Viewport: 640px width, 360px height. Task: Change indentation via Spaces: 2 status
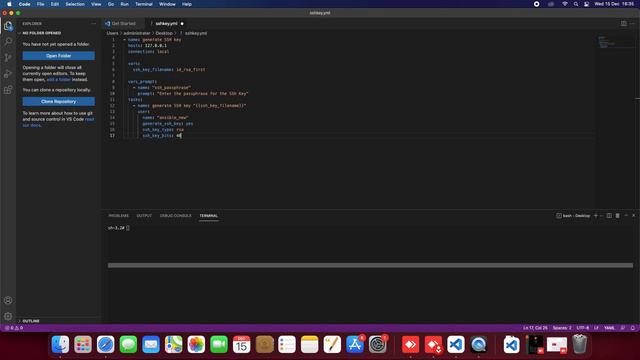562,328
